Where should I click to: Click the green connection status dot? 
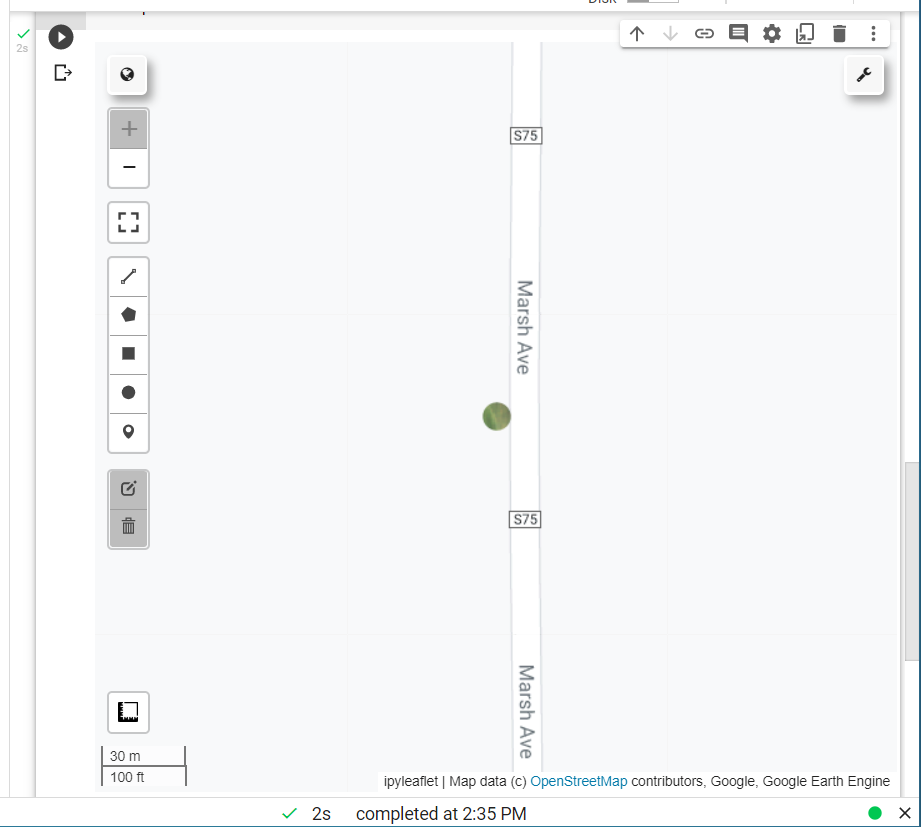(x=875, y=813)
